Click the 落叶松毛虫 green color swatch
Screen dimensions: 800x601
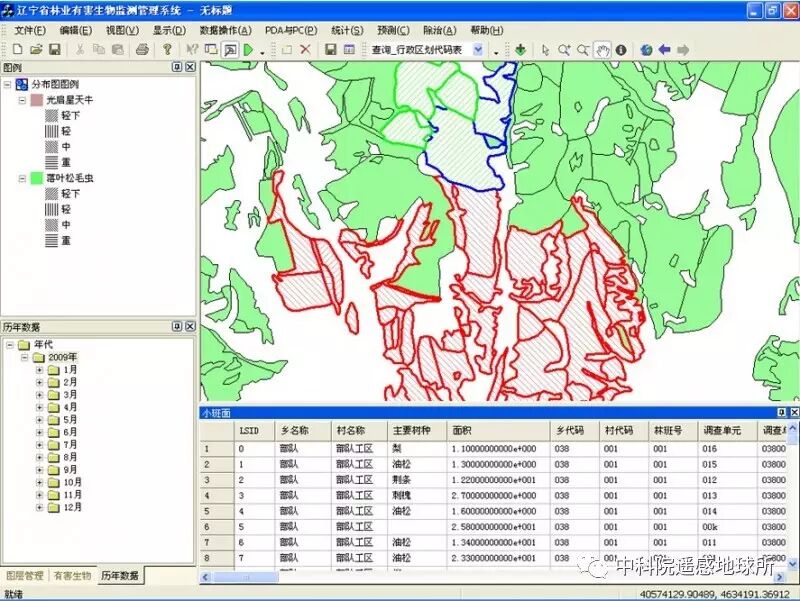point(36,178)
